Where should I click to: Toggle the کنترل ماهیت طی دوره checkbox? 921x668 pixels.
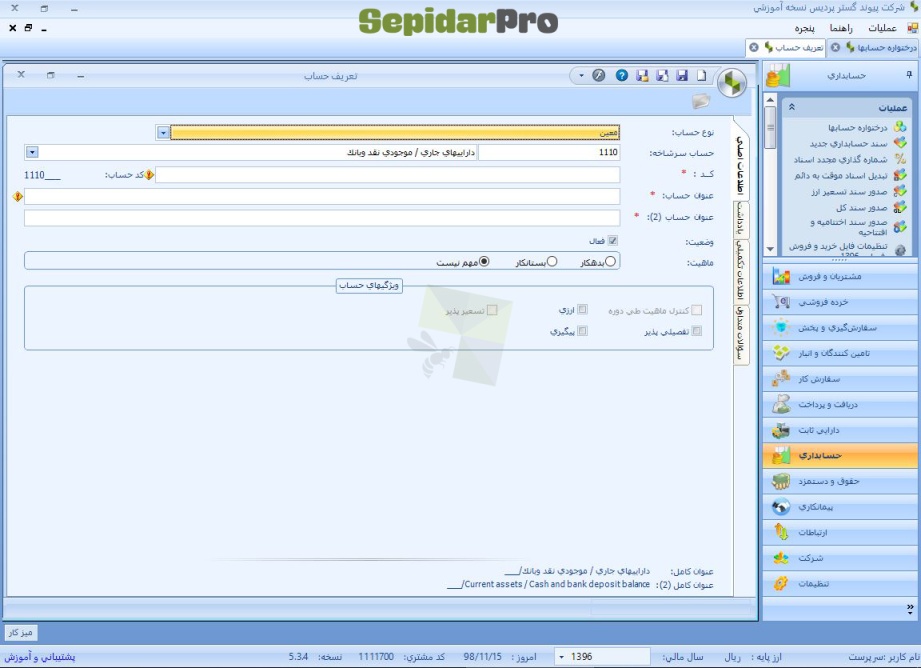click(x=697, y=310)
